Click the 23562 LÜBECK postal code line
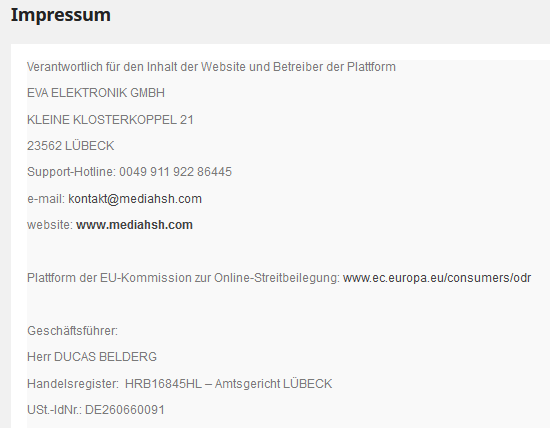550x428 pixels. tap(71, 146)
